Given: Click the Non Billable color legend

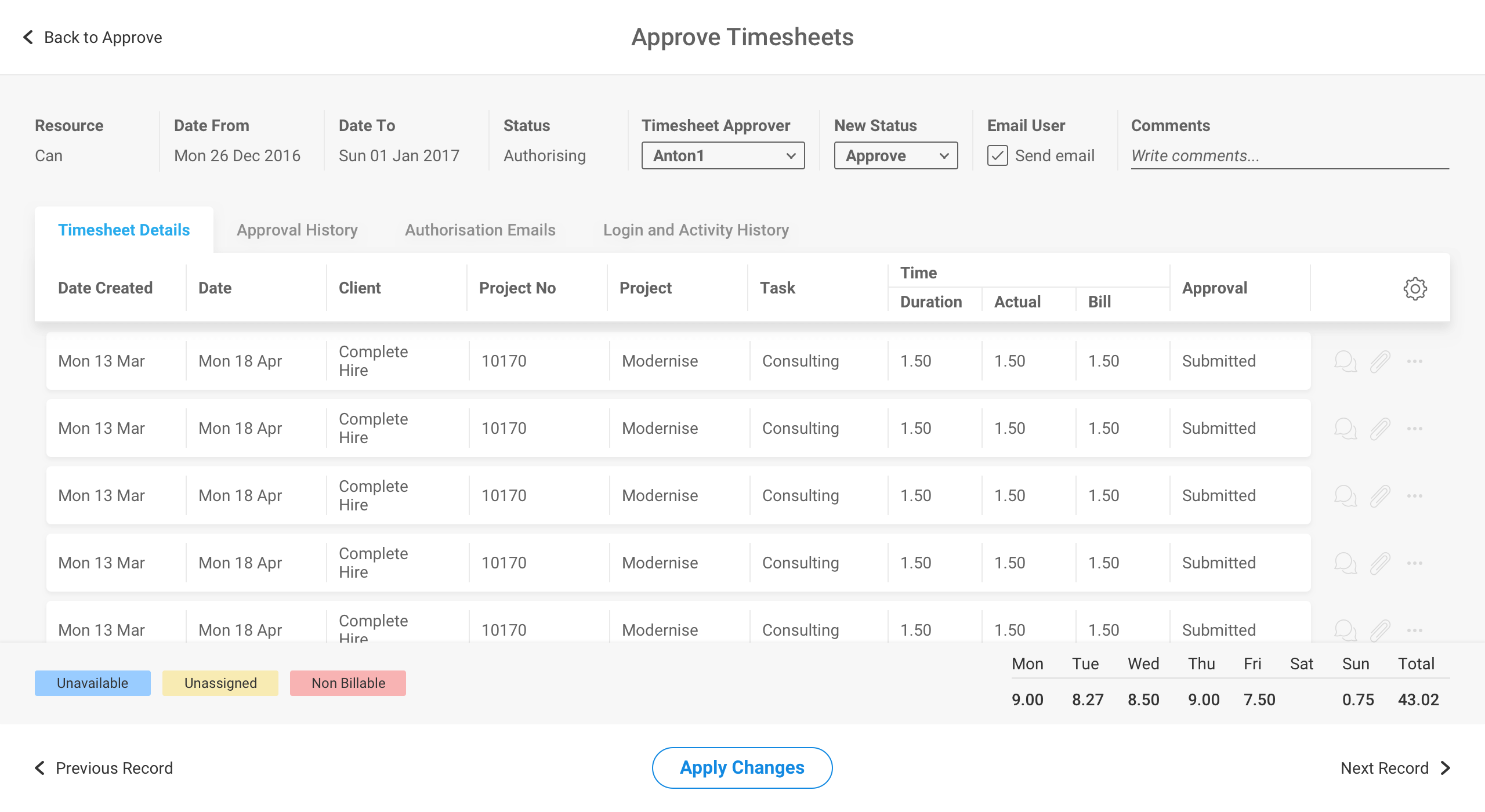Looking at the screenshot, I should 348,683.
